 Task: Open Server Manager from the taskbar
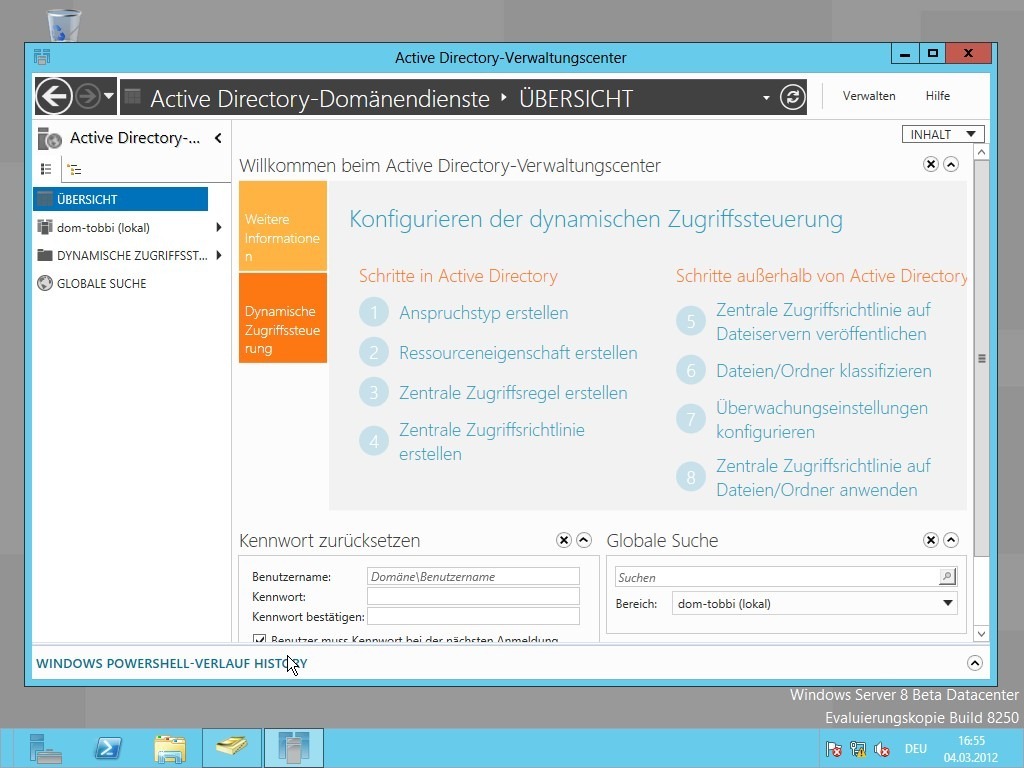pyautogui.click(x=44, y=748)
